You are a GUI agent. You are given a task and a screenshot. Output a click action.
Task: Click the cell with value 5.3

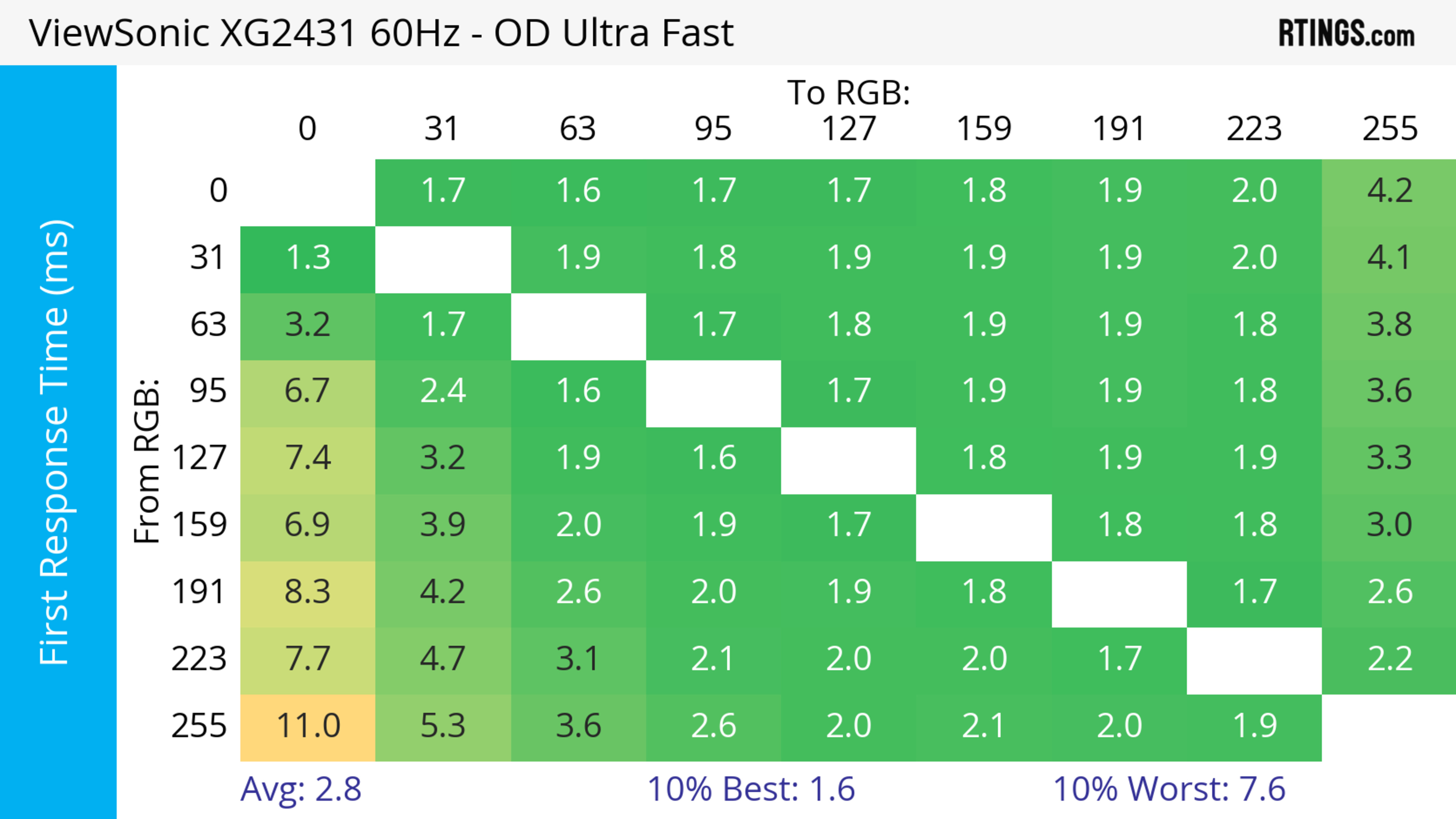(442, 727)
